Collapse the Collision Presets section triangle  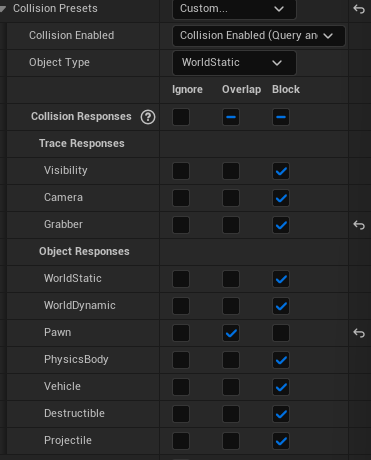[x=3, y=9]
